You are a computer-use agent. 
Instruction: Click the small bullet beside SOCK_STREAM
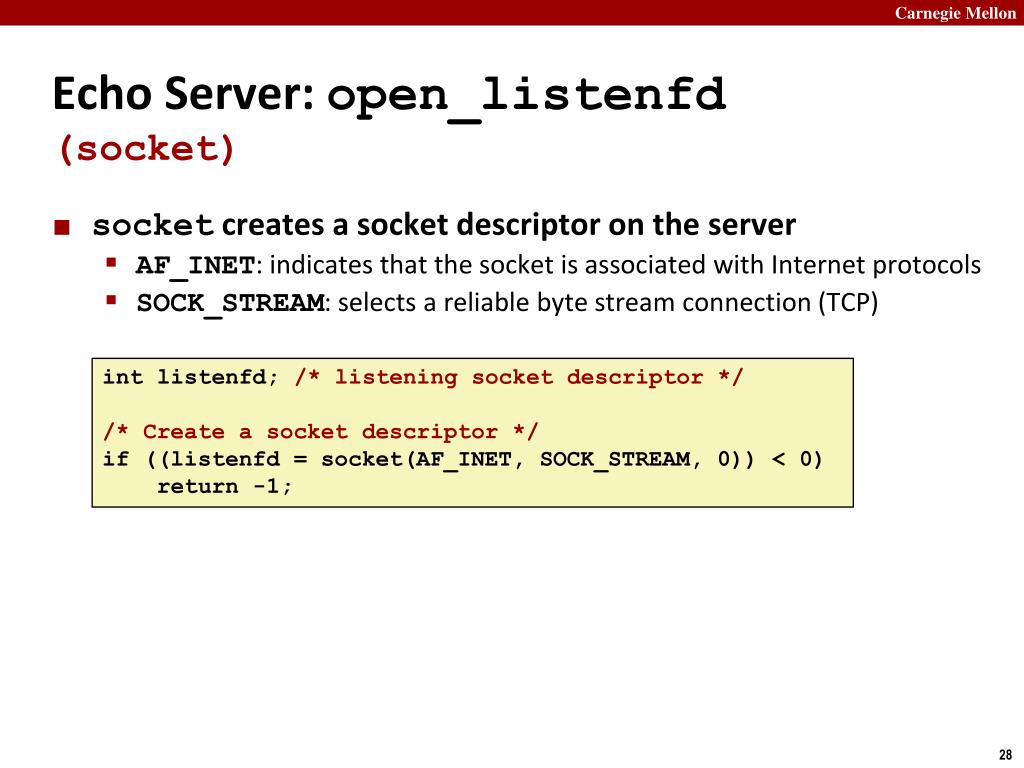pyautogui.click(x=112, y=300)
